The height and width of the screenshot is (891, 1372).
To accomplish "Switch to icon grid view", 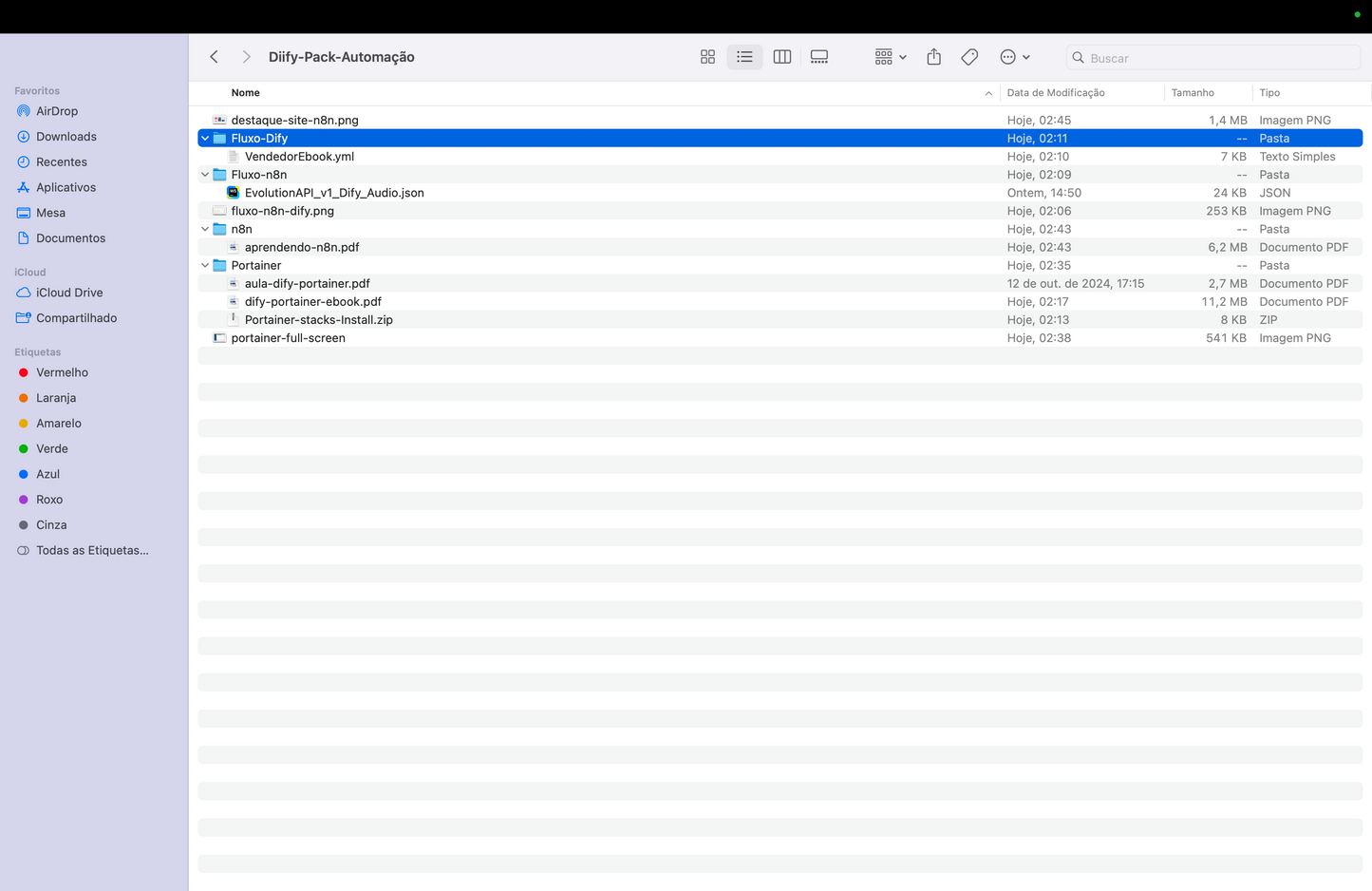I will (707, 57).
